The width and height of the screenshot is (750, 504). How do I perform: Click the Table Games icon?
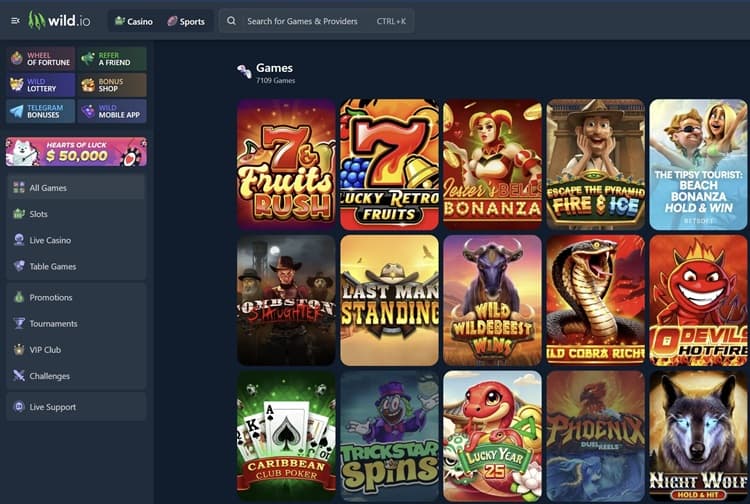[x=19, y=266]
